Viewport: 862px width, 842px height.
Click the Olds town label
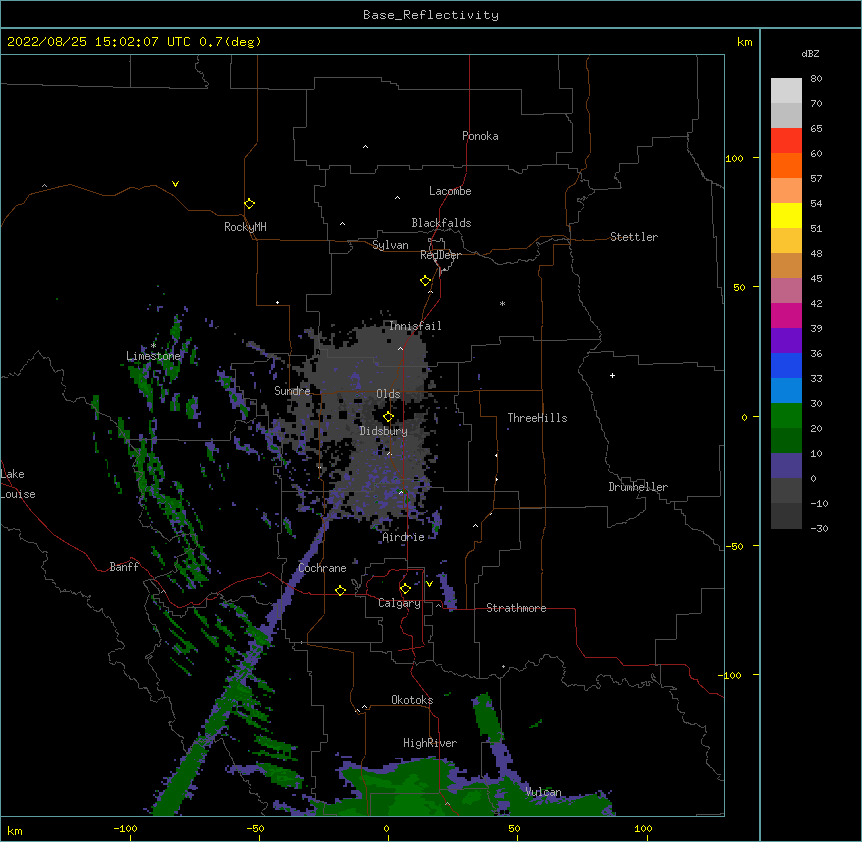pyautogui.click(x=388, y=394)
